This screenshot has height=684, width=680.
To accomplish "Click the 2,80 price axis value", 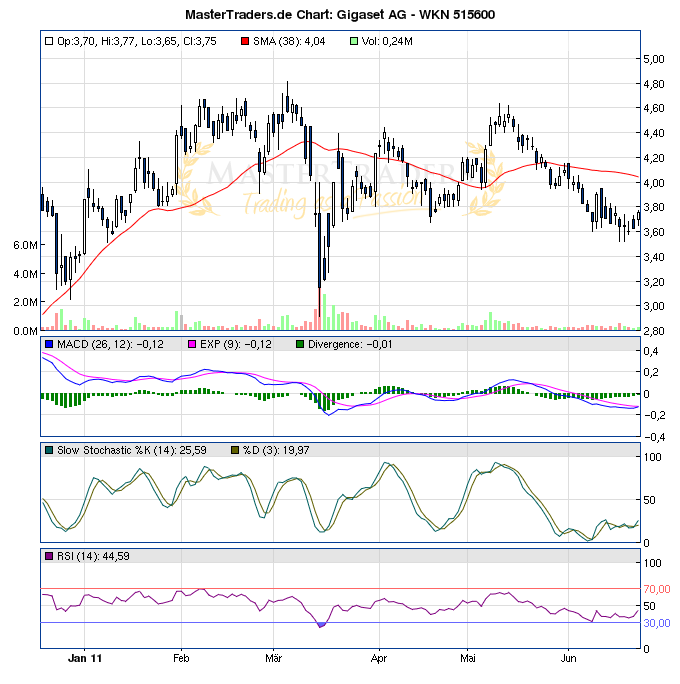I will click(654, 331).
